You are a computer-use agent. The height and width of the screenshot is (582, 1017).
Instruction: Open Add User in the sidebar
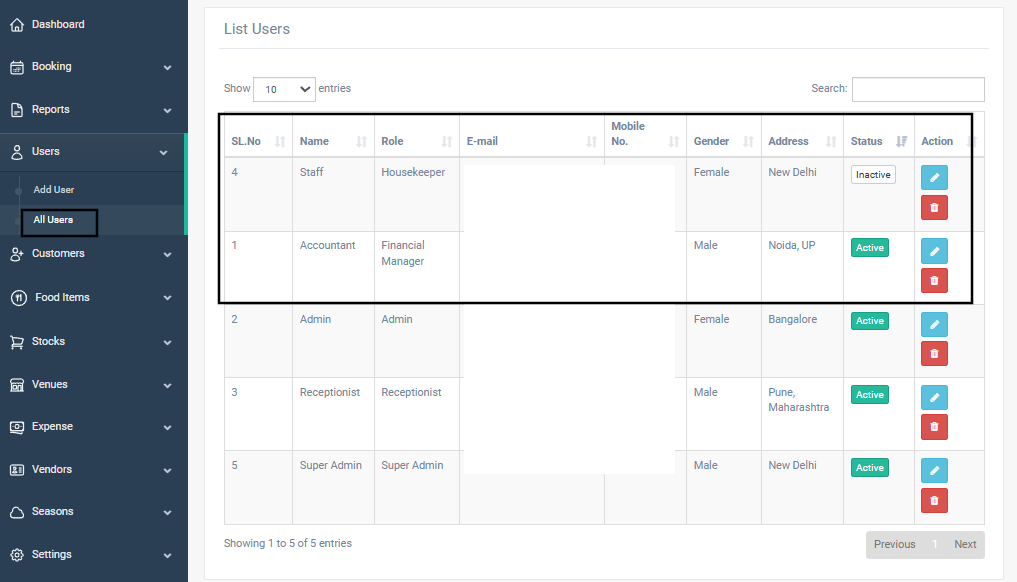coord(54,189)
